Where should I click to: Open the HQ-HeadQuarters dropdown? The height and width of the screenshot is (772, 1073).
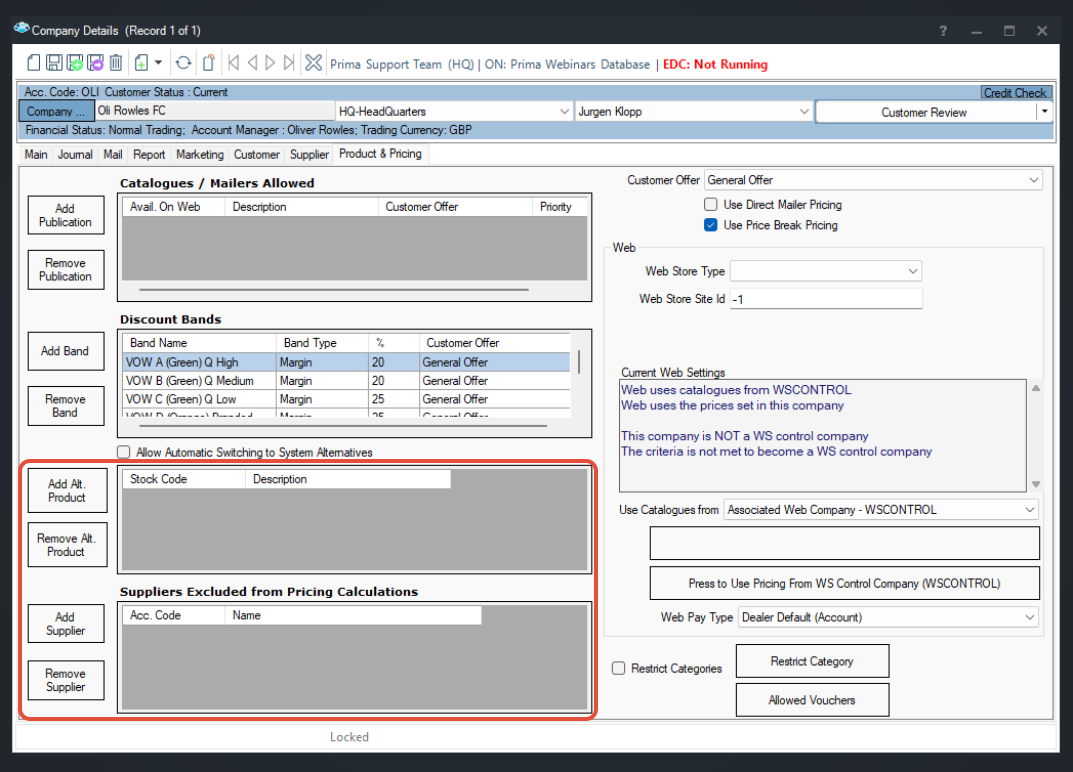pos(564,112)
